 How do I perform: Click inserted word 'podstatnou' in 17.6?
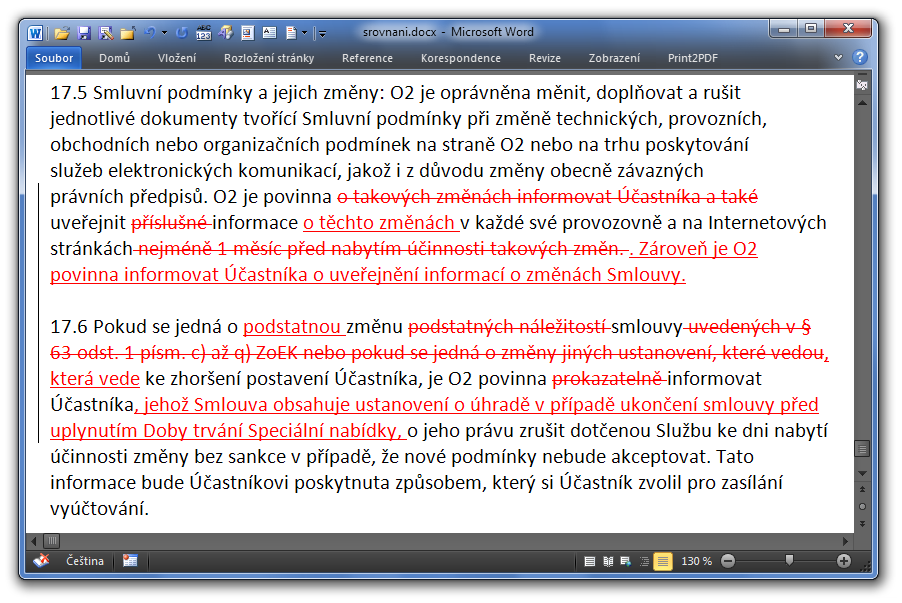[x=292, y=327]
